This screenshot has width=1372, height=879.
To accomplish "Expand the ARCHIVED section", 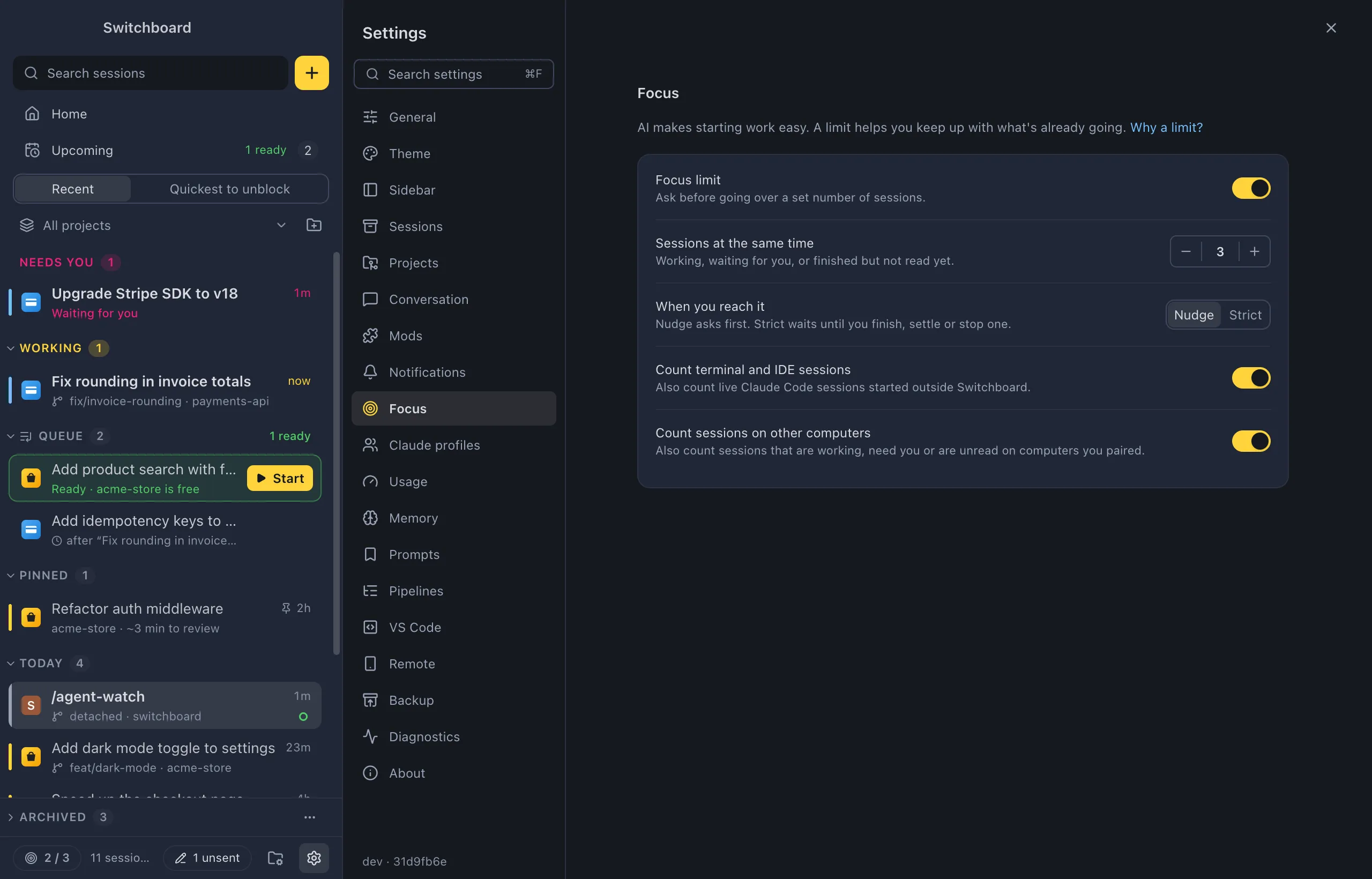I will coord(10,817).
